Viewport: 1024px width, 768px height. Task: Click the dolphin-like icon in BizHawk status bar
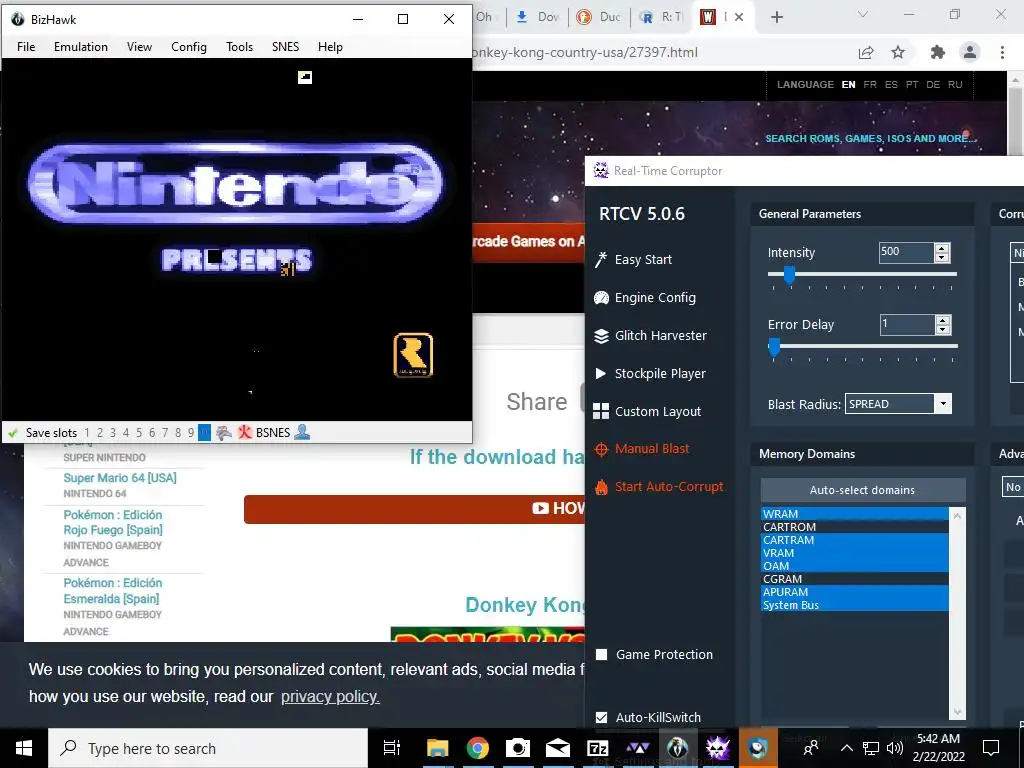224,432
